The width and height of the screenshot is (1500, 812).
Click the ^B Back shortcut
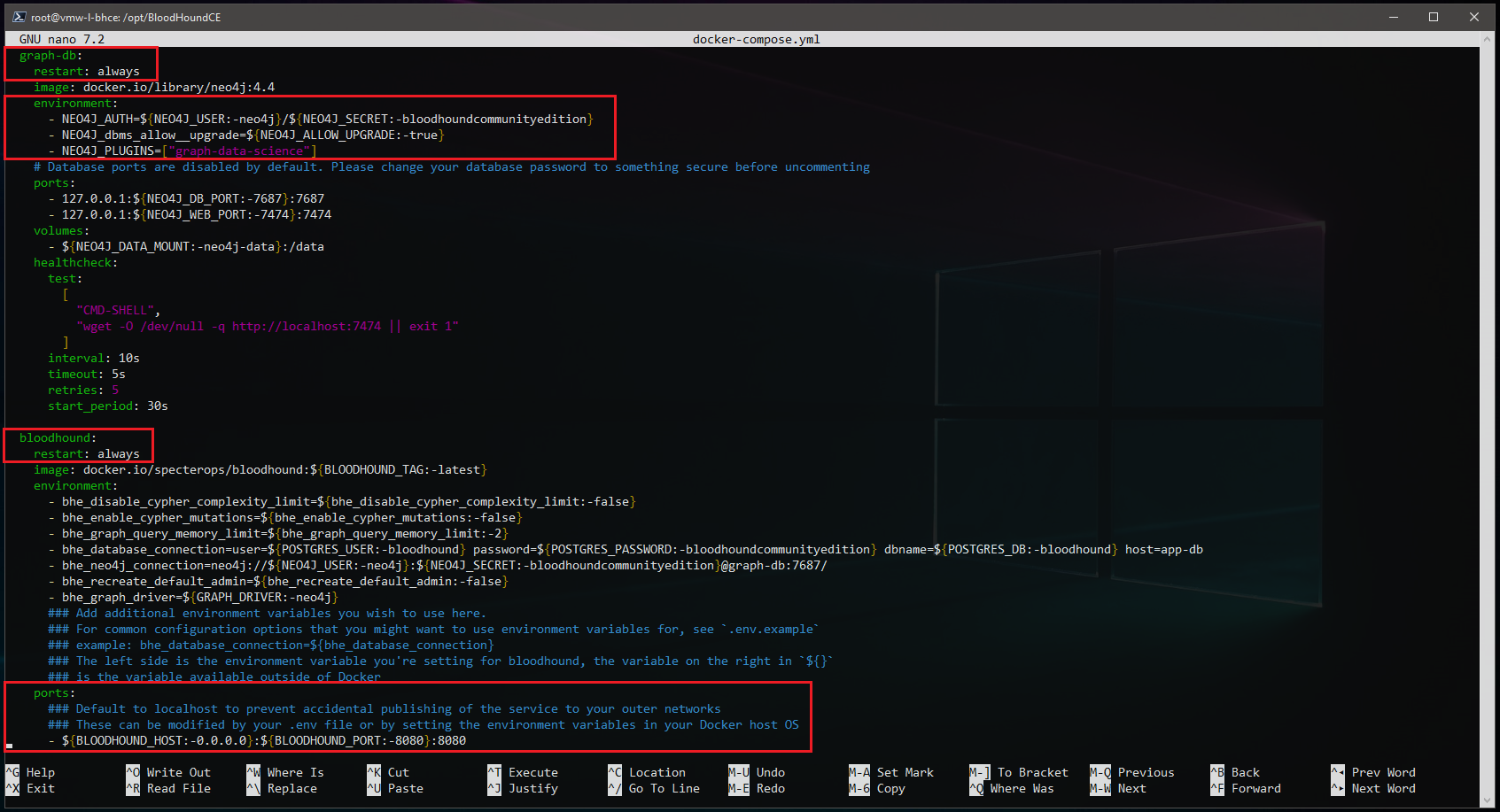pyautogui.click(x=1235, y=772)
